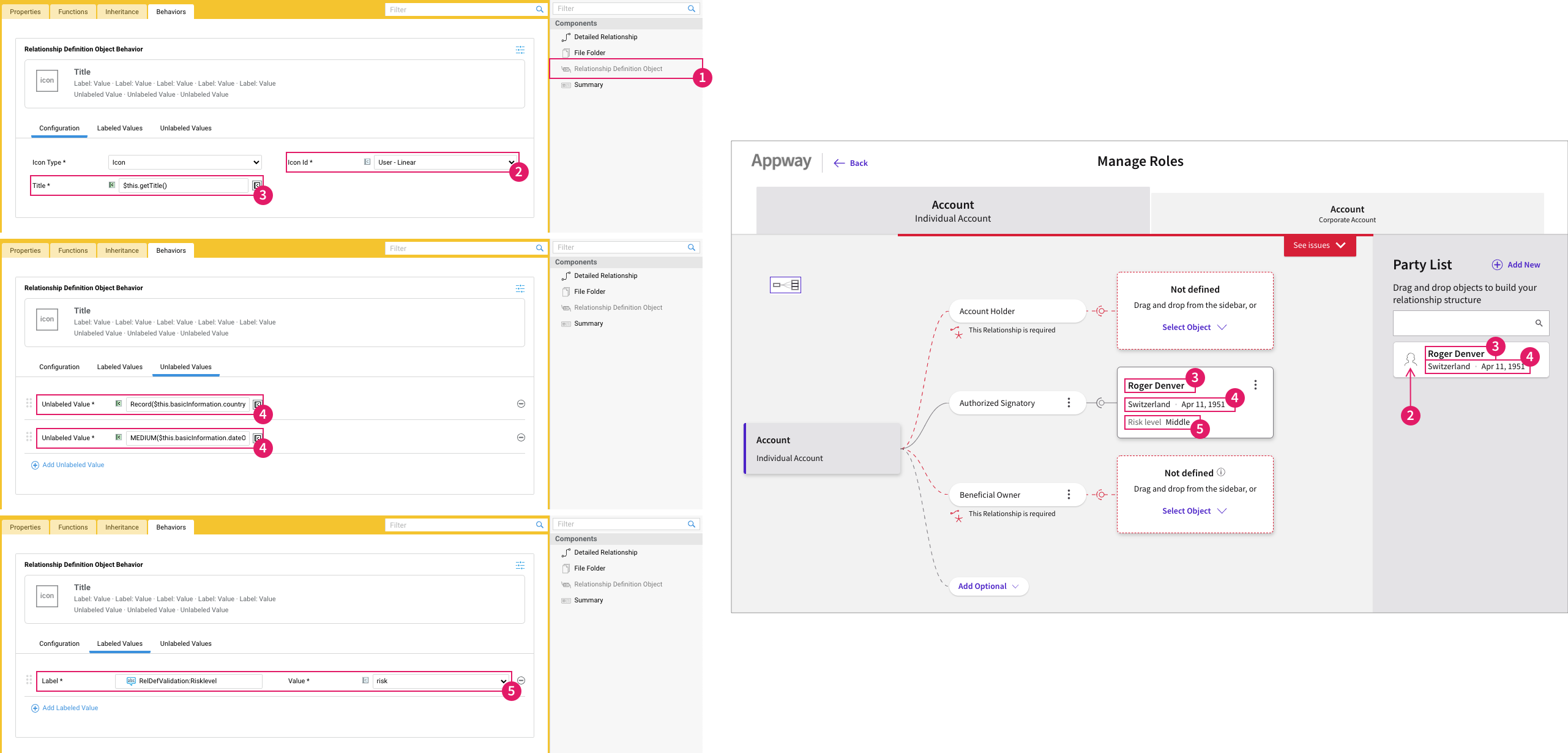Viewport: 1568px width, 753px height.
Task: Expand Select Object on the Account Holder card
Action: [1193, 327]
